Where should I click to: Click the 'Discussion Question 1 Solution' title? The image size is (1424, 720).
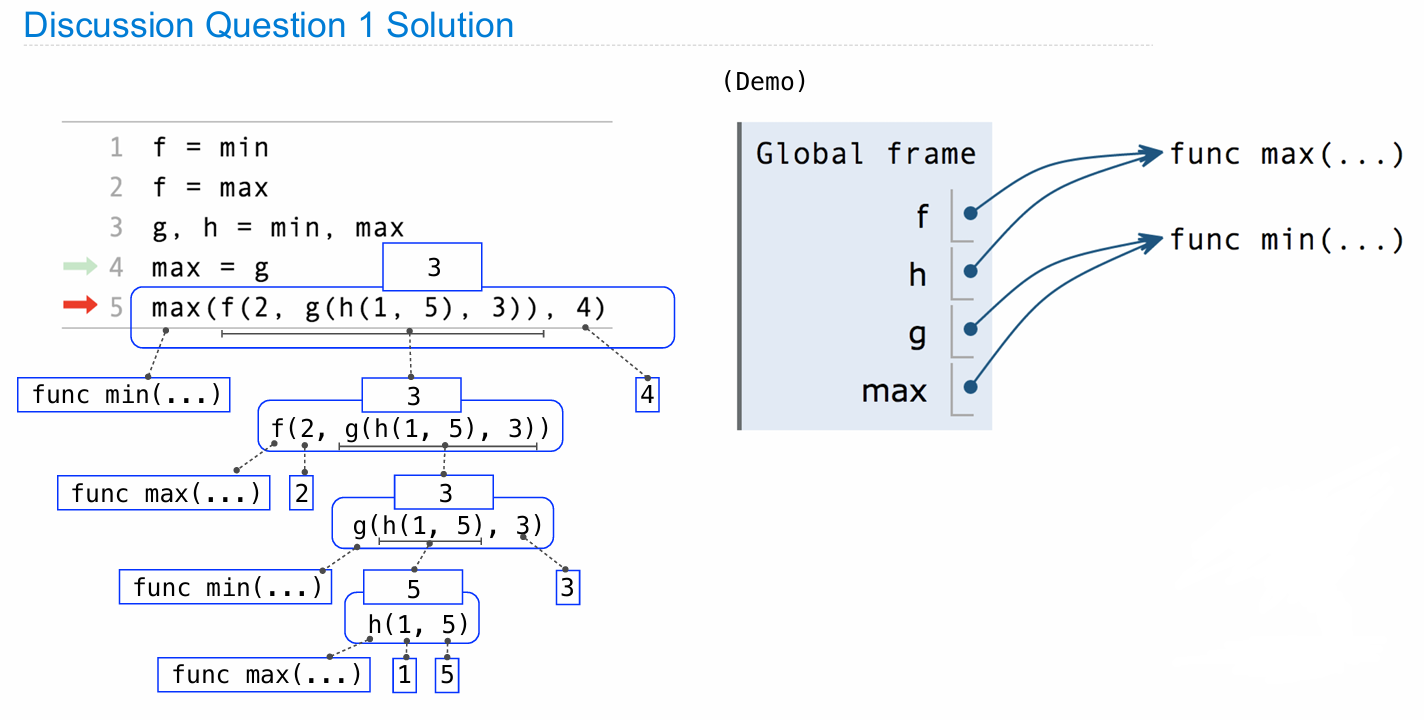pos(268,25)
